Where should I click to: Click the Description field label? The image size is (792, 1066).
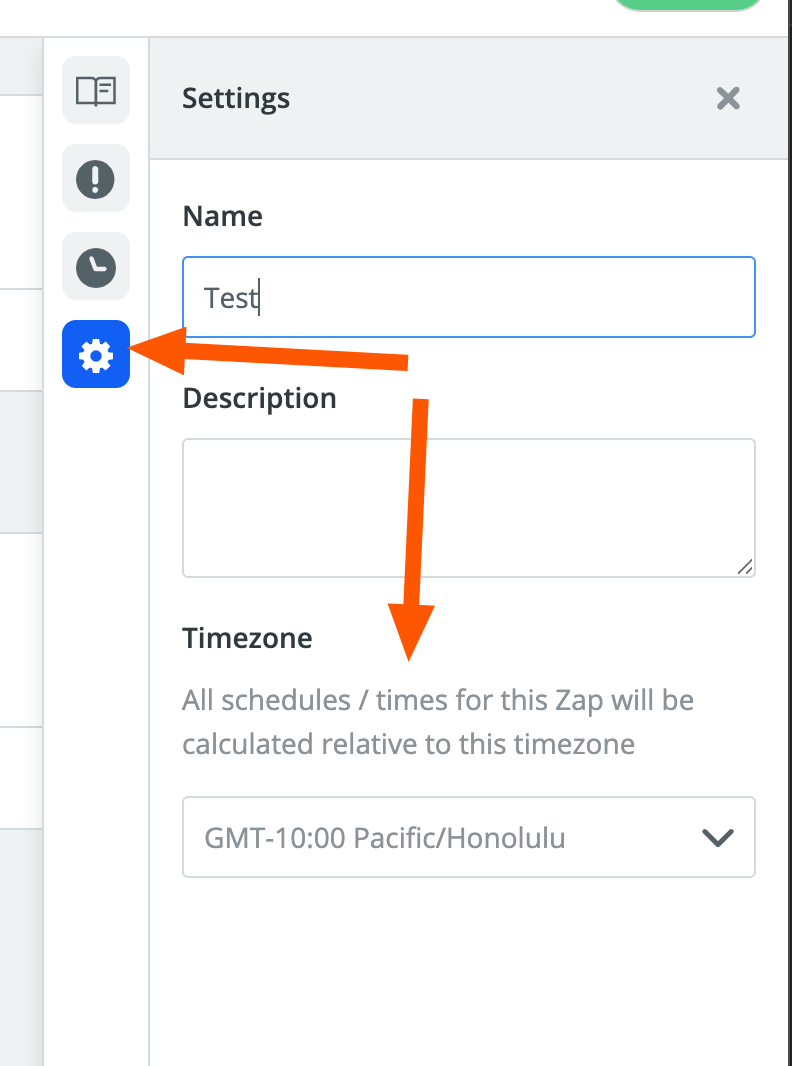coord(259,398)
